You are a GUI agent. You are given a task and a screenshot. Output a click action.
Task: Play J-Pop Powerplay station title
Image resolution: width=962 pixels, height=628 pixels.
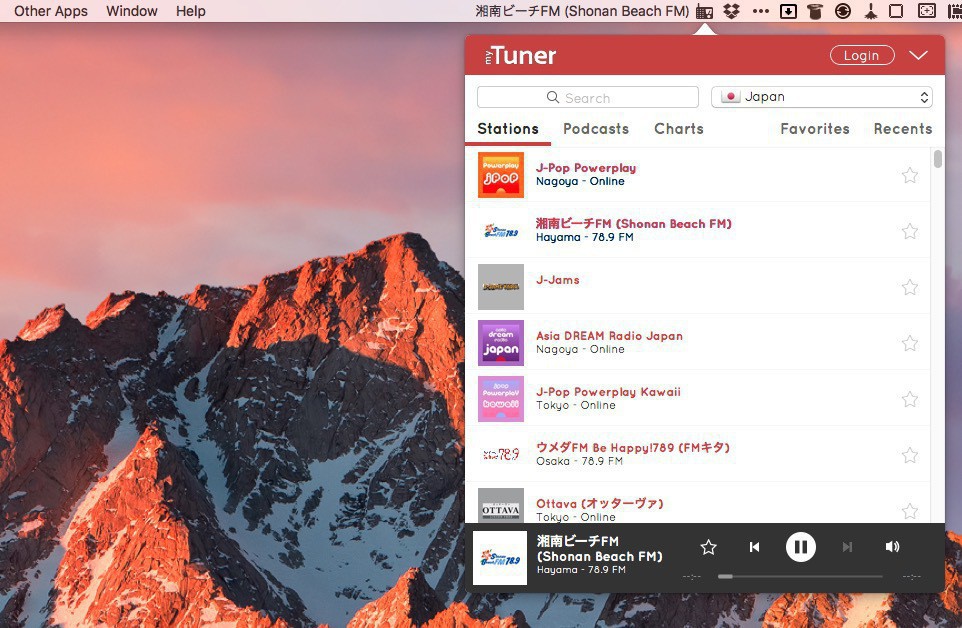tap(586, 167)
